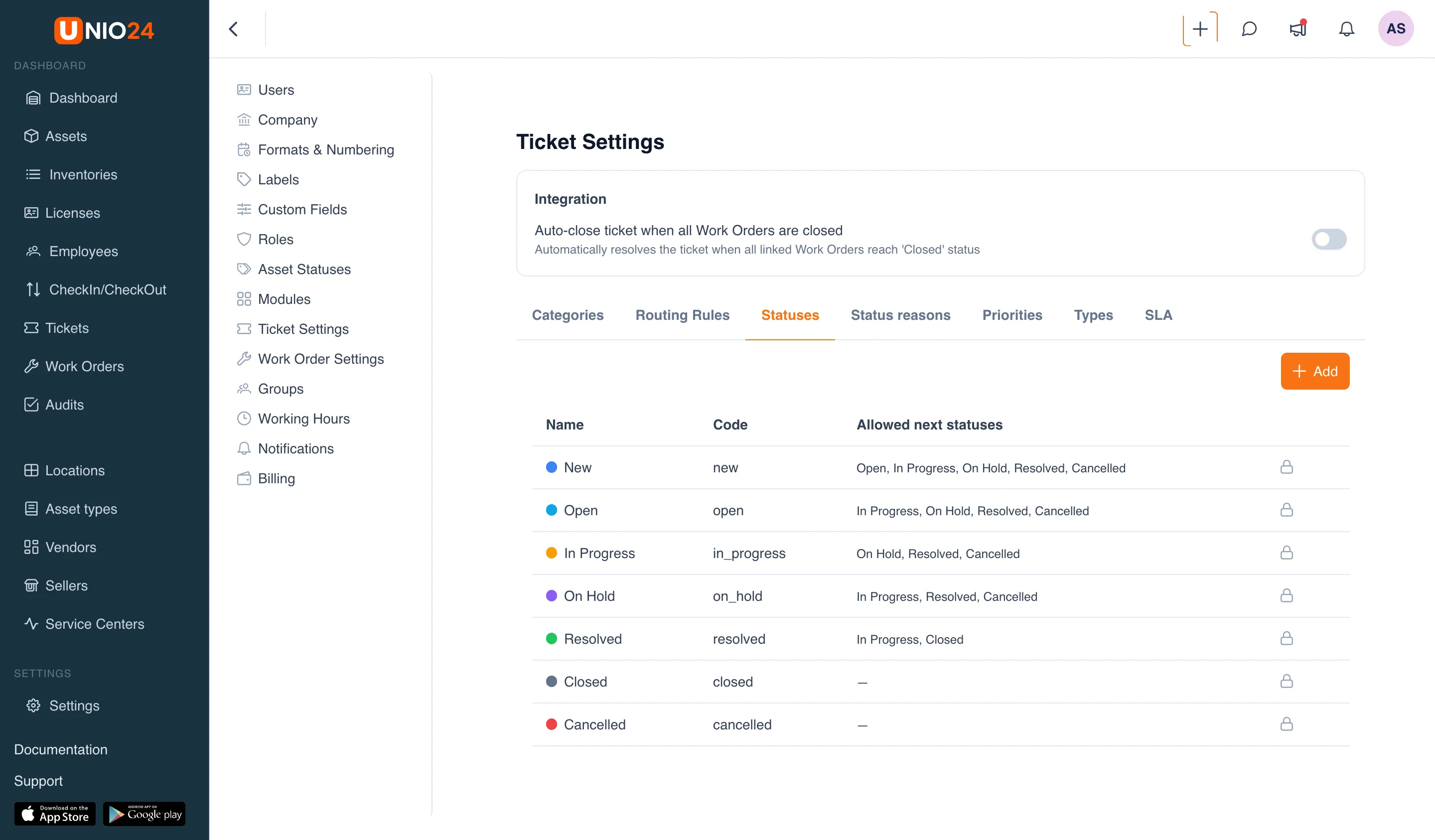Open Employees in the sidebar
Screen dimensions: 1435x840
point(72,251)
